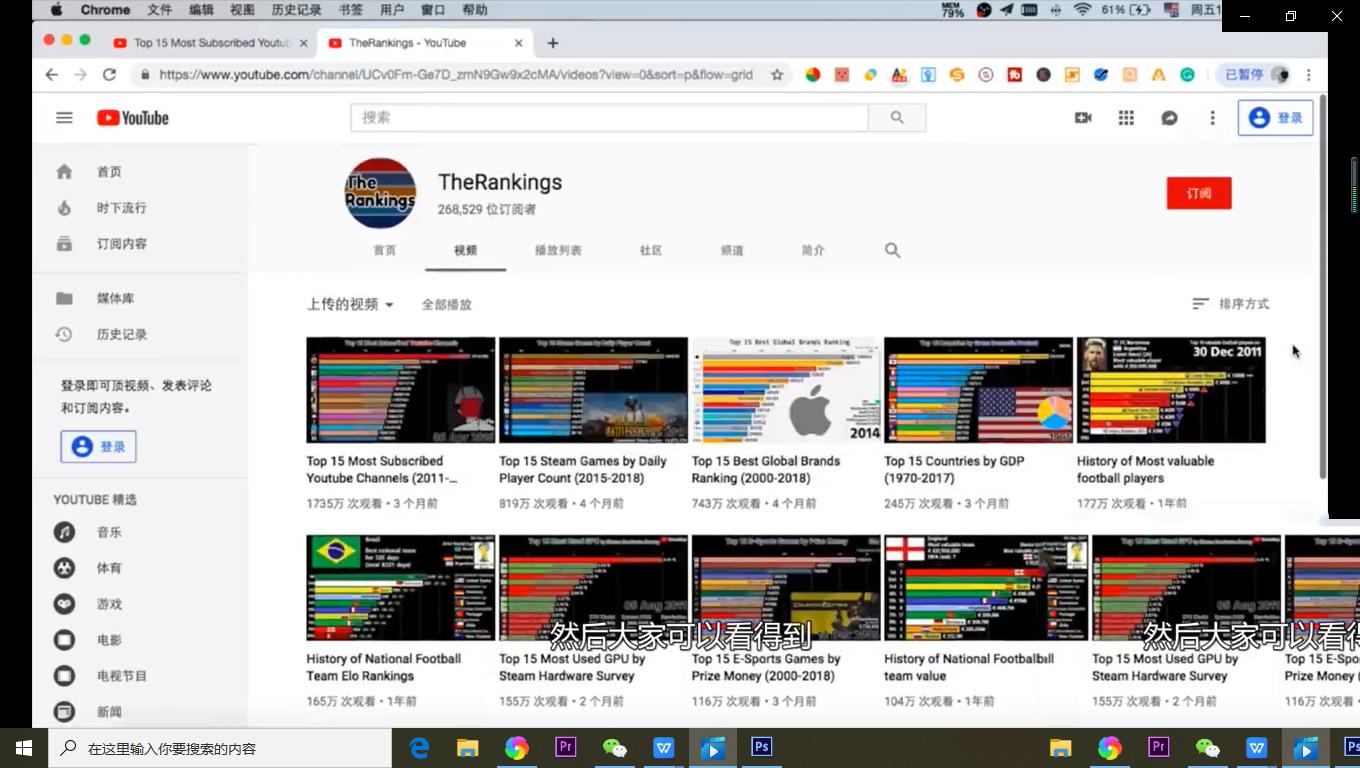Open YouTube settings three-dot menu
The width and height of the screenshot is (1360, 768).
tap(1212, 118)
